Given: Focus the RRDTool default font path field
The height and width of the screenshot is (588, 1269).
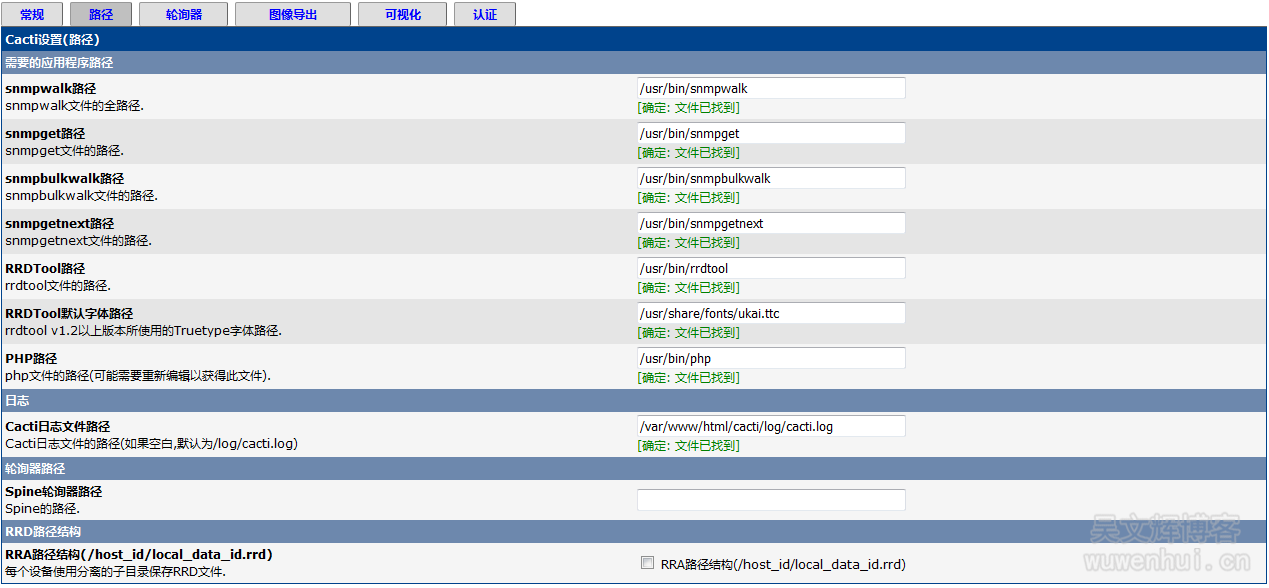Looking at the screenshot, I should (x=770, y=314).
